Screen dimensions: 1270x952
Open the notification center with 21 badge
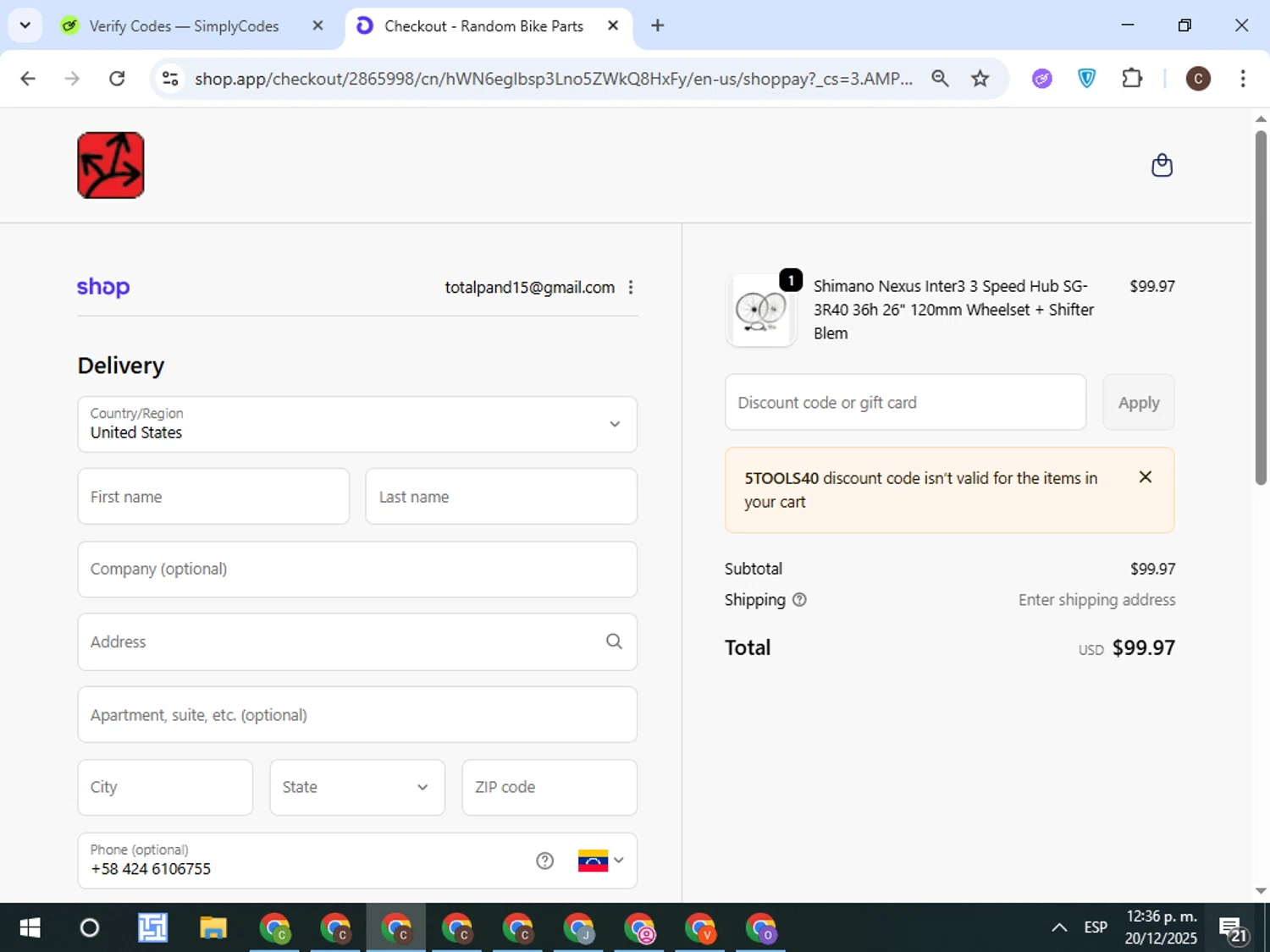[x=1233, y=928]
